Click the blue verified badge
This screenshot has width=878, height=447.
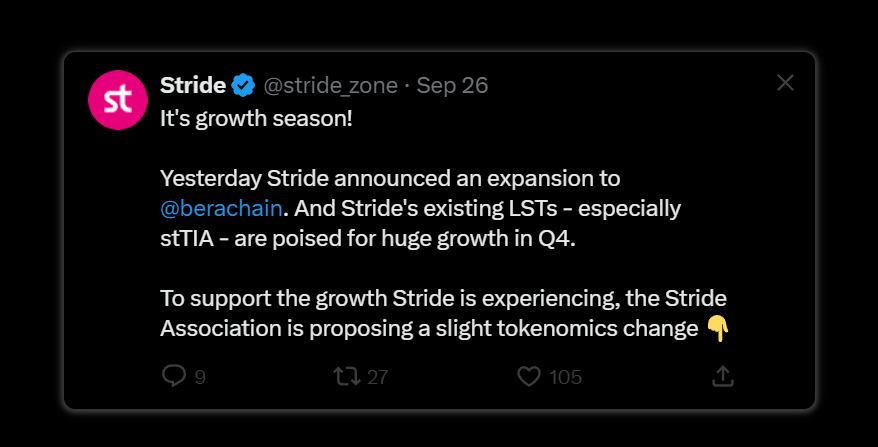coord(243,85)
